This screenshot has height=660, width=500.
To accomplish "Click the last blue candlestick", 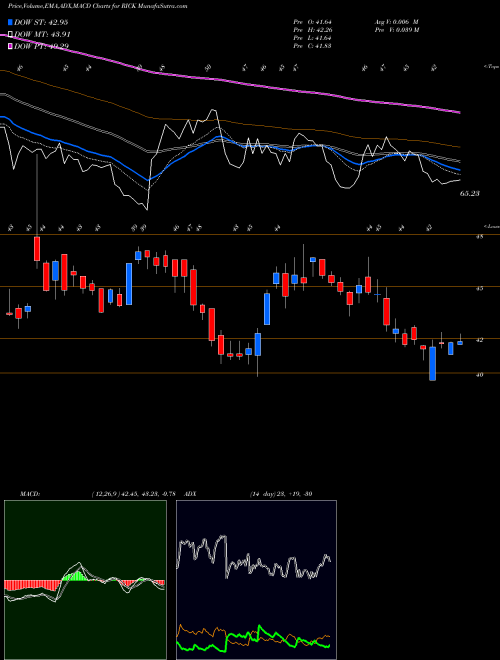I will coord(460,343).
